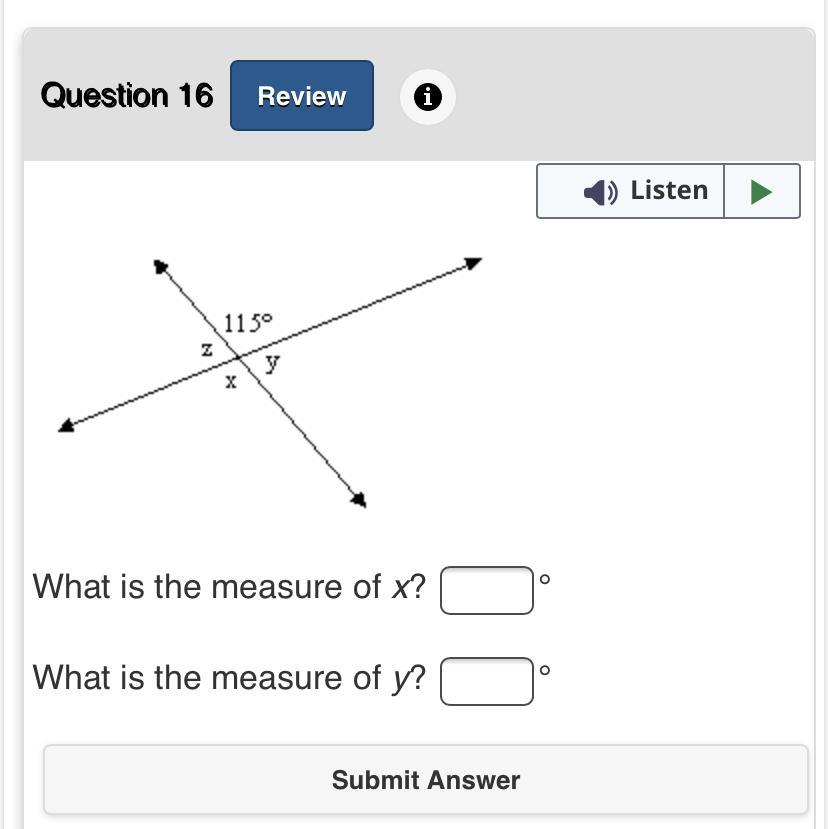Click the upper-right arrowhead of the diagram
The image size is (828, 829).
click(473, 263)
